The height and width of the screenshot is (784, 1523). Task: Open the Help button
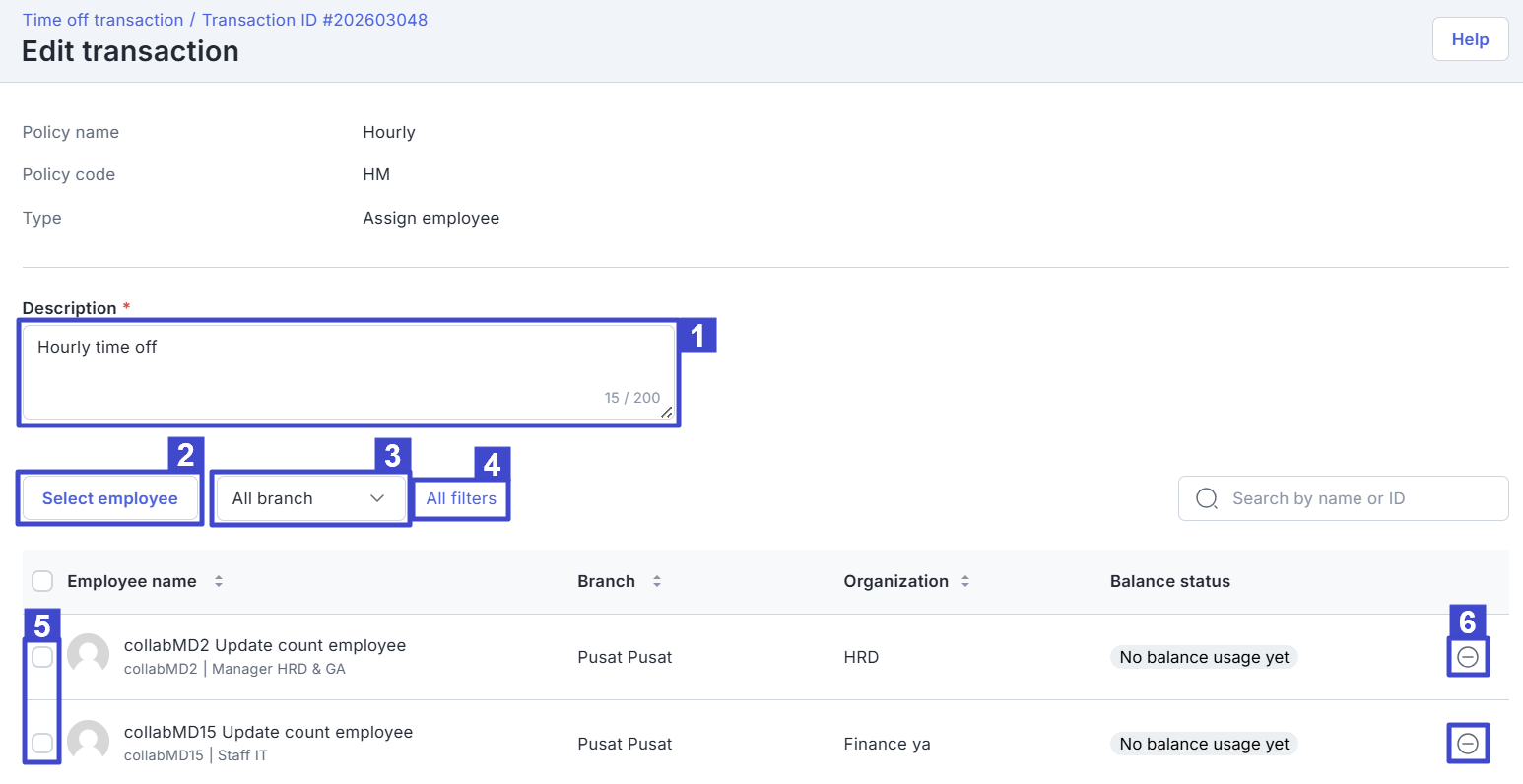tap(1469, 39)
